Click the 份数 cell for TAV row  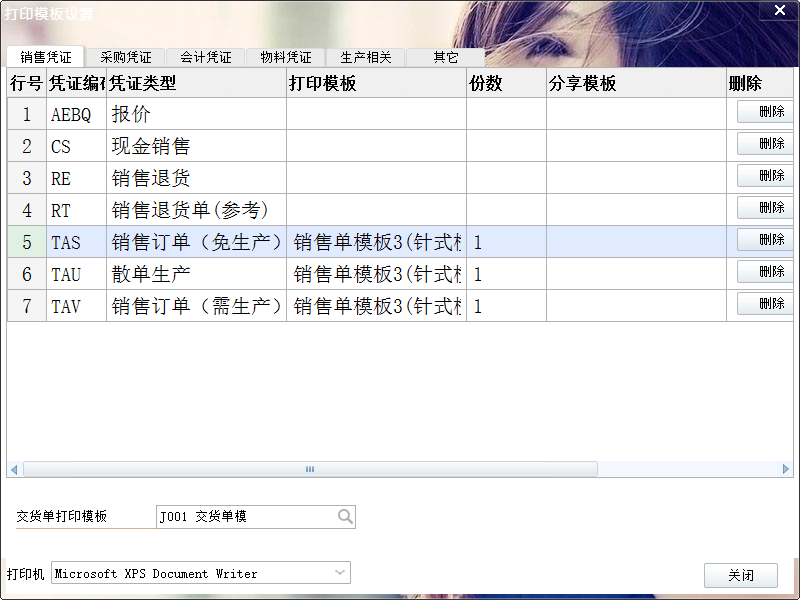pos(506,306)
